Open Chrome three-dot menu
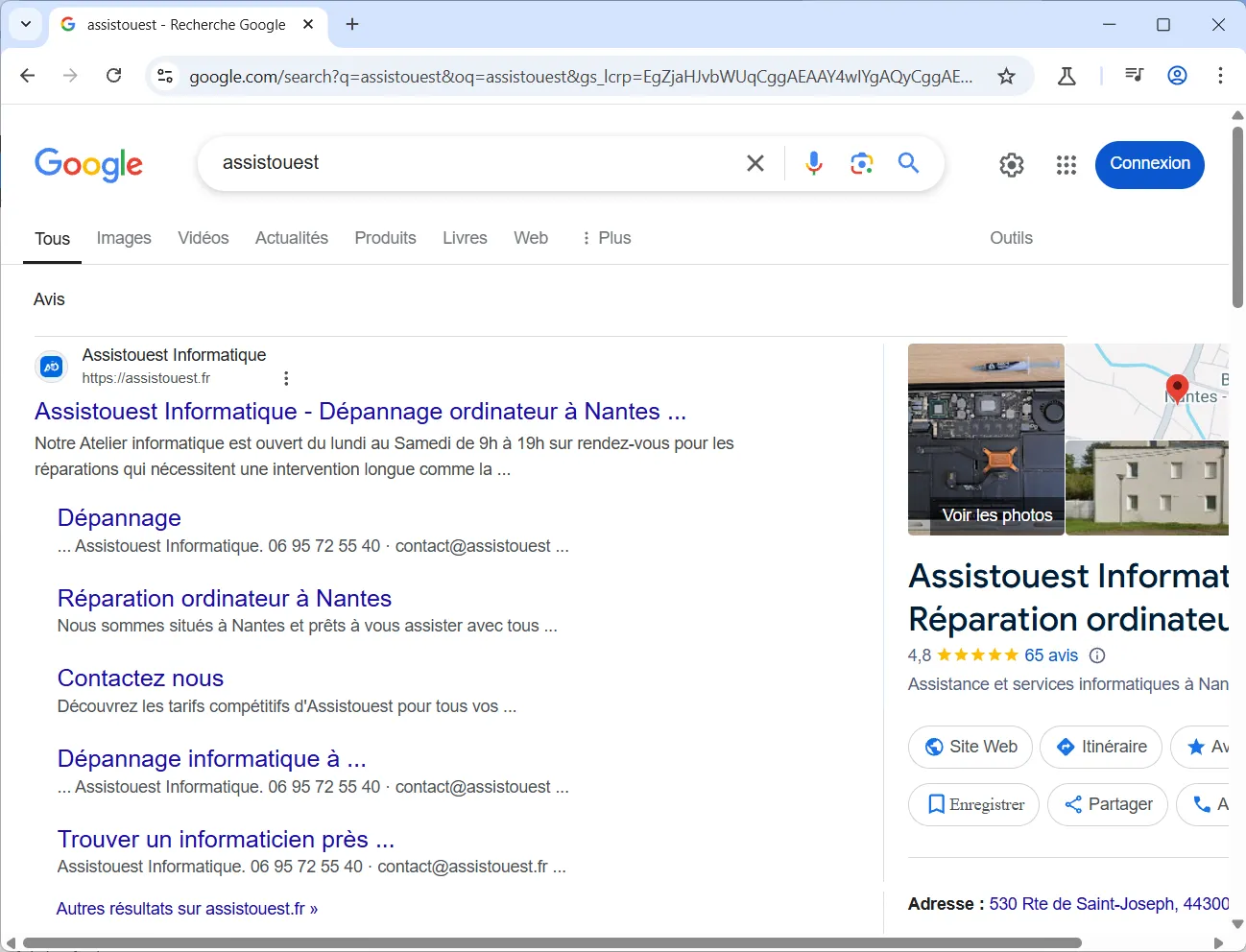The width and height of the screenshot is (1246, 952). (1220, 76)
